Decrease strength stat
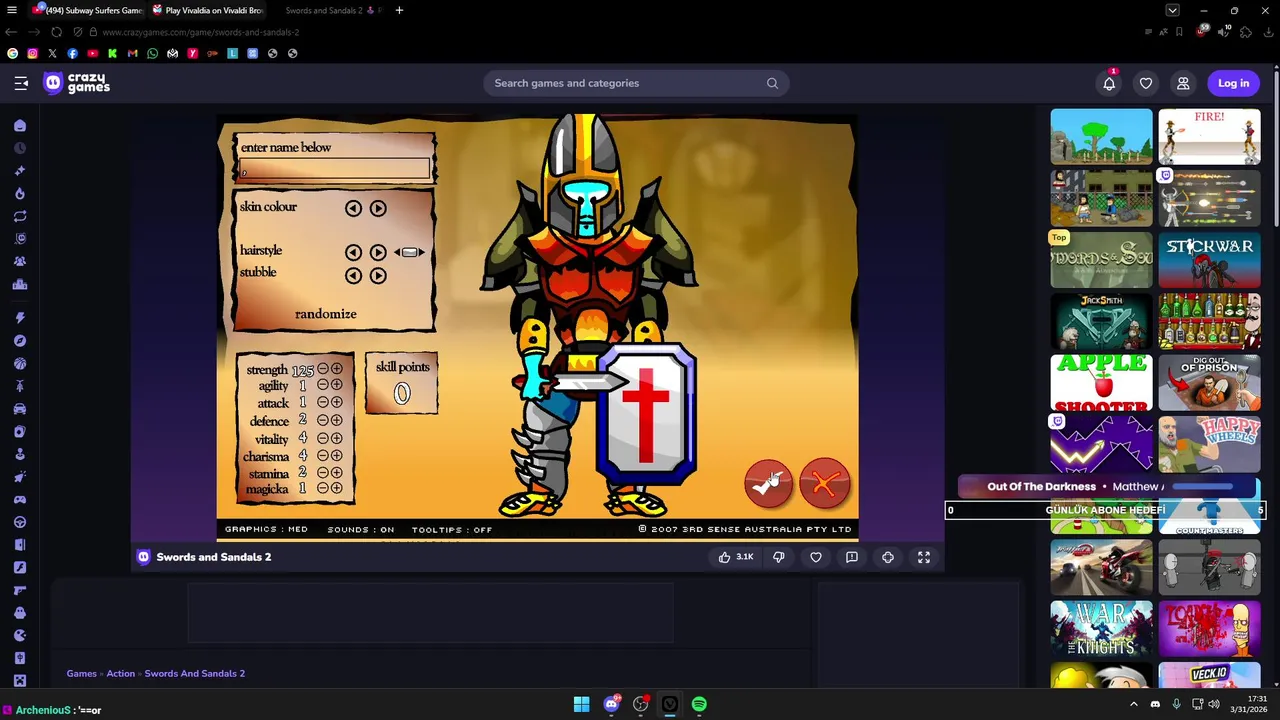The height and width of the screenshot is (720, 1280). (323, 369)
